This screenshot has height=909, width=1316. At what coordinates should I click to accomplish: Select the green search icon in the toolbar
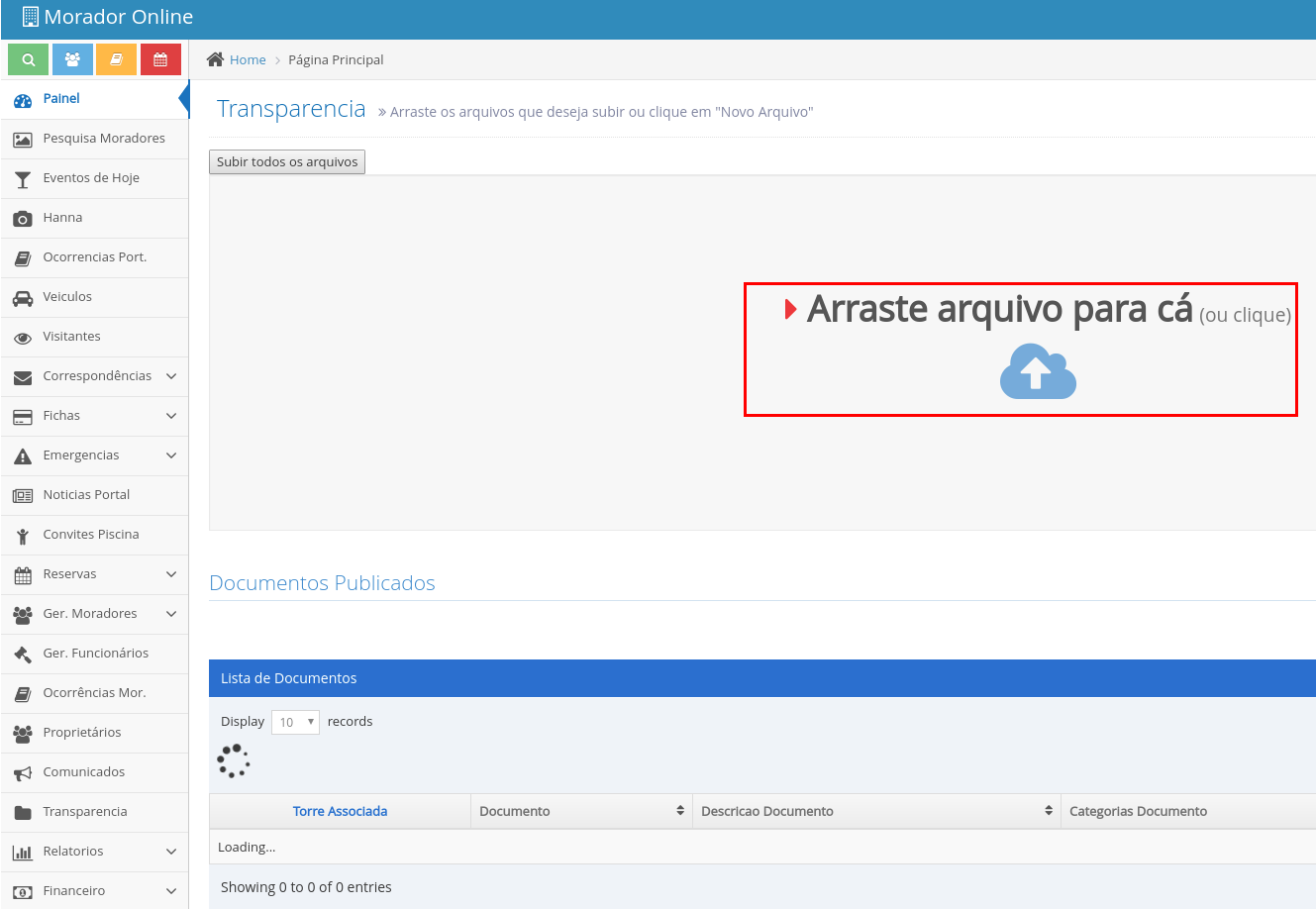coord(27,58)
